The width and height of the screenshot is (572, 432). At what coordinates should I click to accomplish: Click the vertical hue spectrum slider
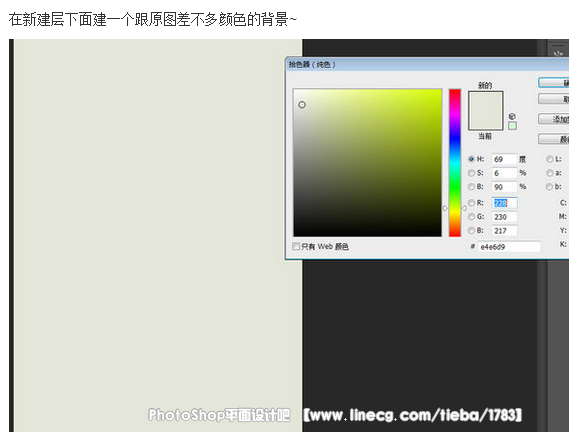coord(455,163)
